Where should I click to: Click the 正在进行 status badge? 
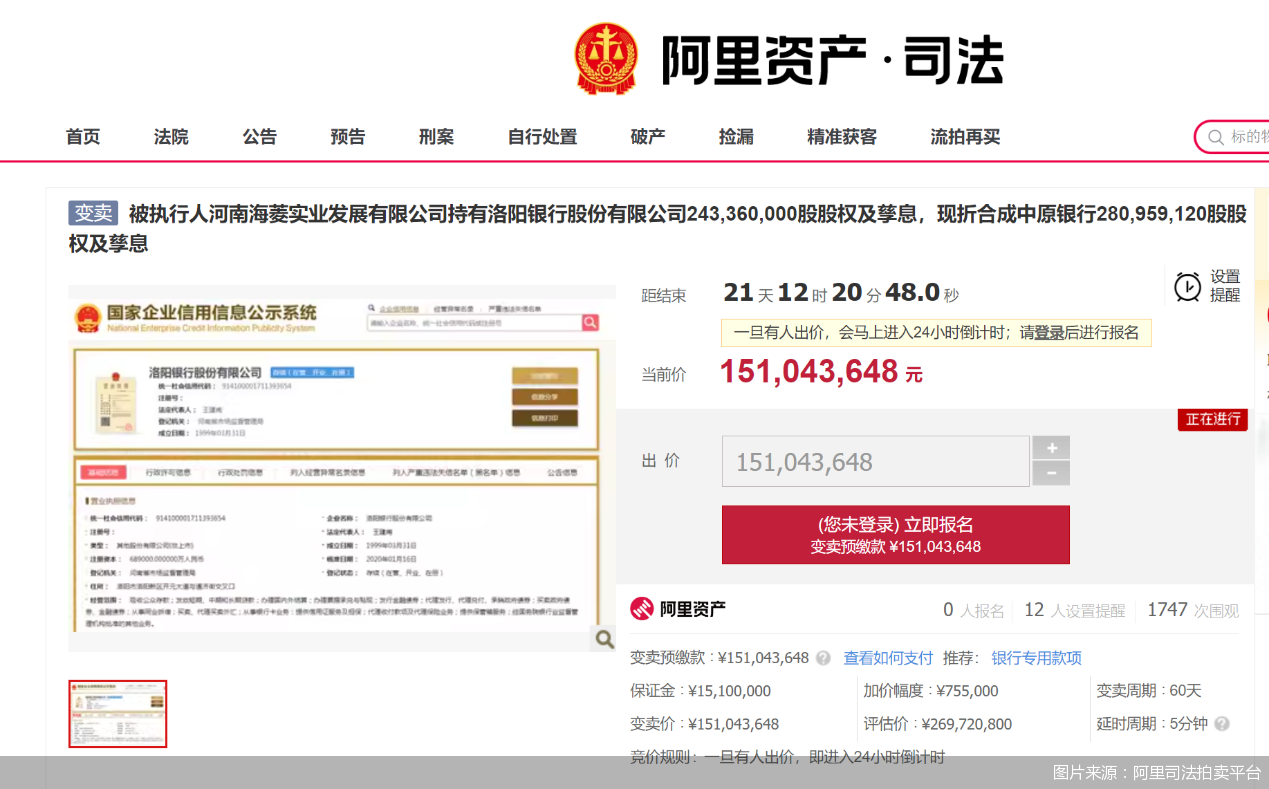click(x=1212, y=420)
